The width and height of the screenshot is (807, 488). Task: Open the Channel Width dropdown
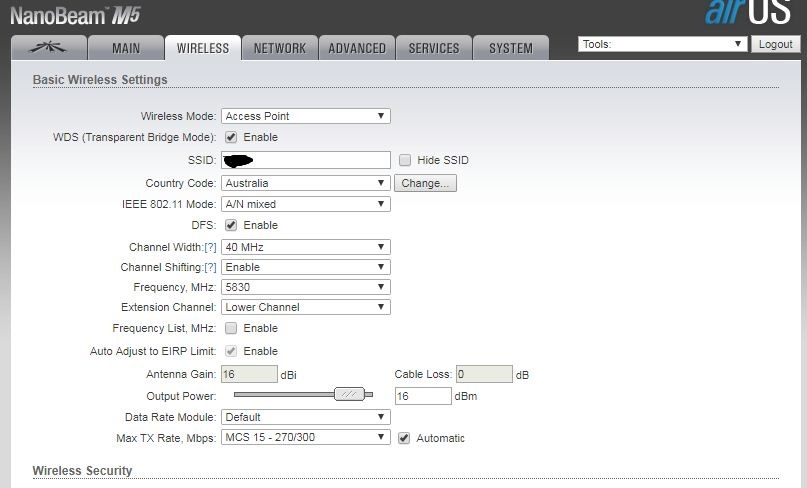point(306,247)
